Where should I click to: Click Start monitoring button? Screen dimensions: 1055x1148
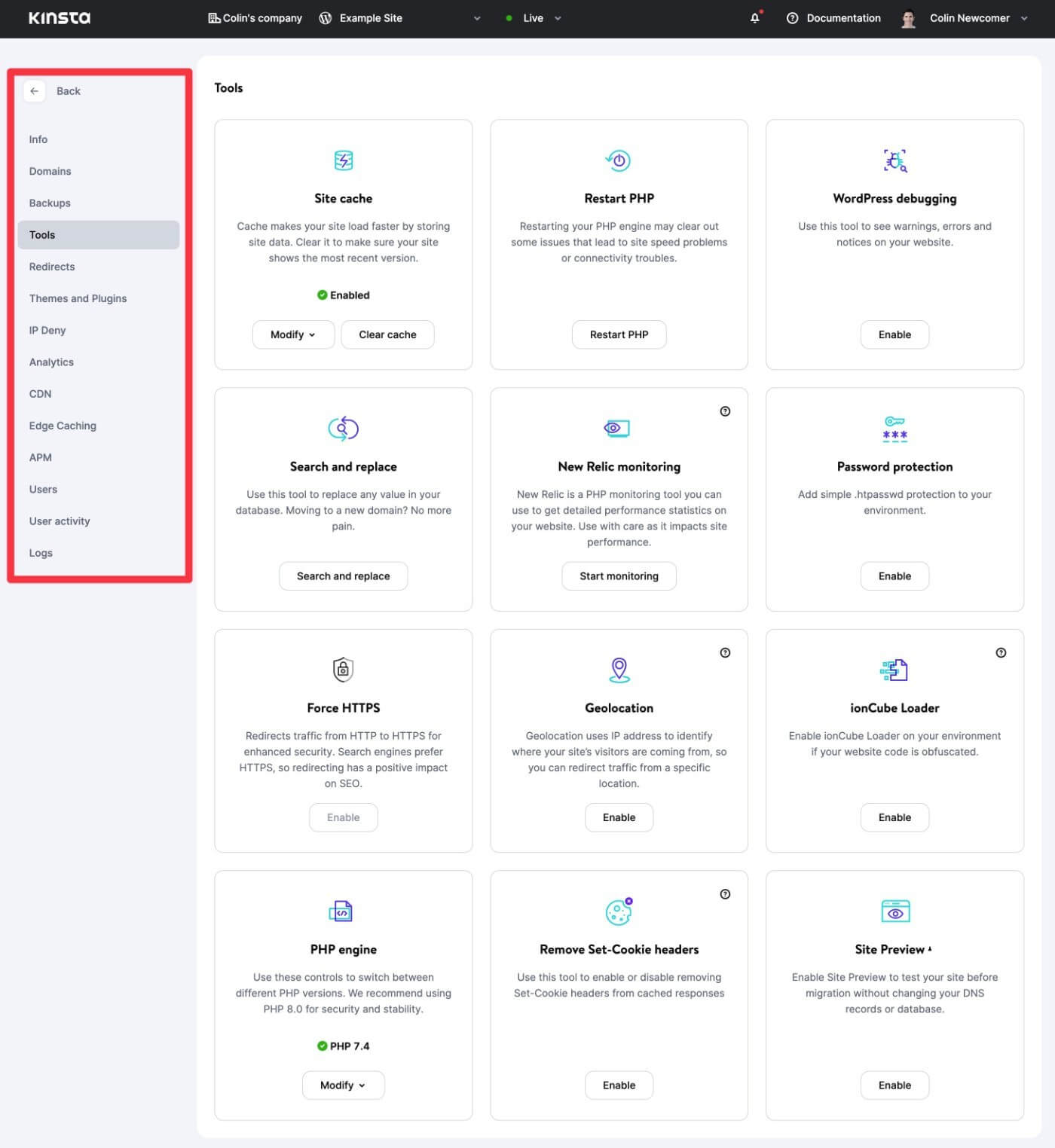619,576
